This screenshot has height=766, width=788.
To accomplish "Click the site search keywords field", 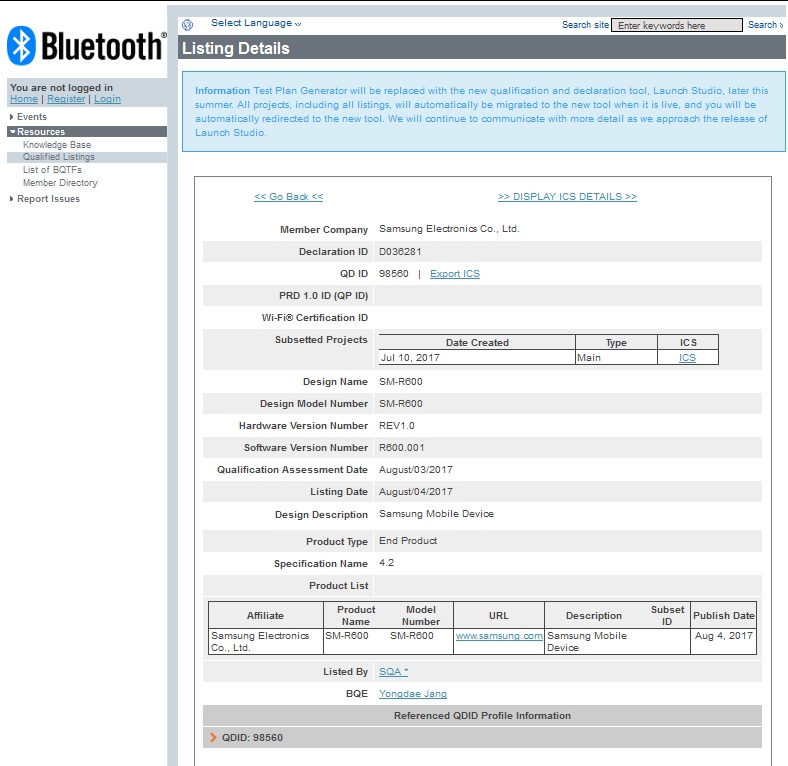I will tap(676, 25).
